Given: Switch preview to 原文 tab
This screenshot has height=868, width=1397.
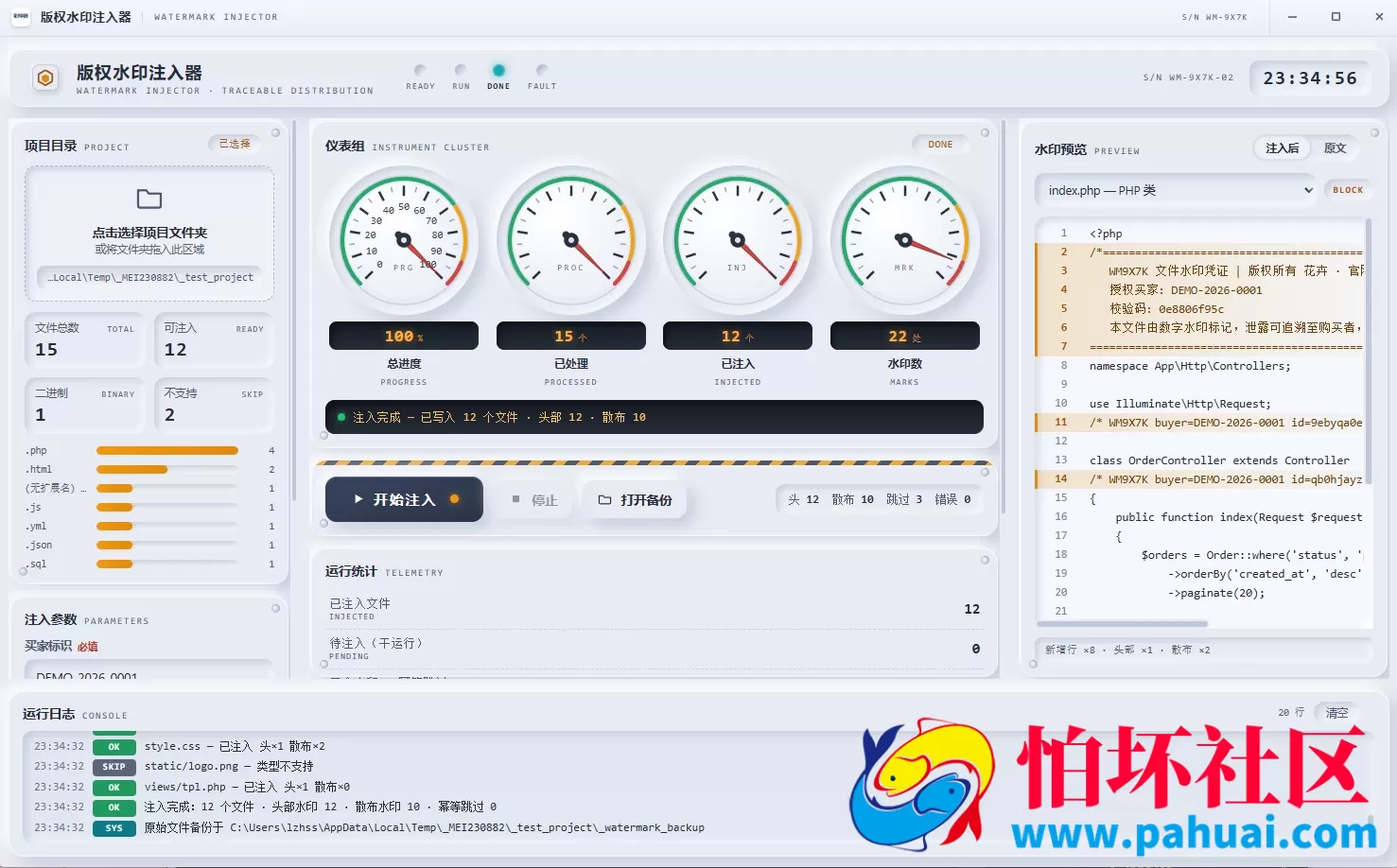Looking at the screenshot, I should (1335, 148).
